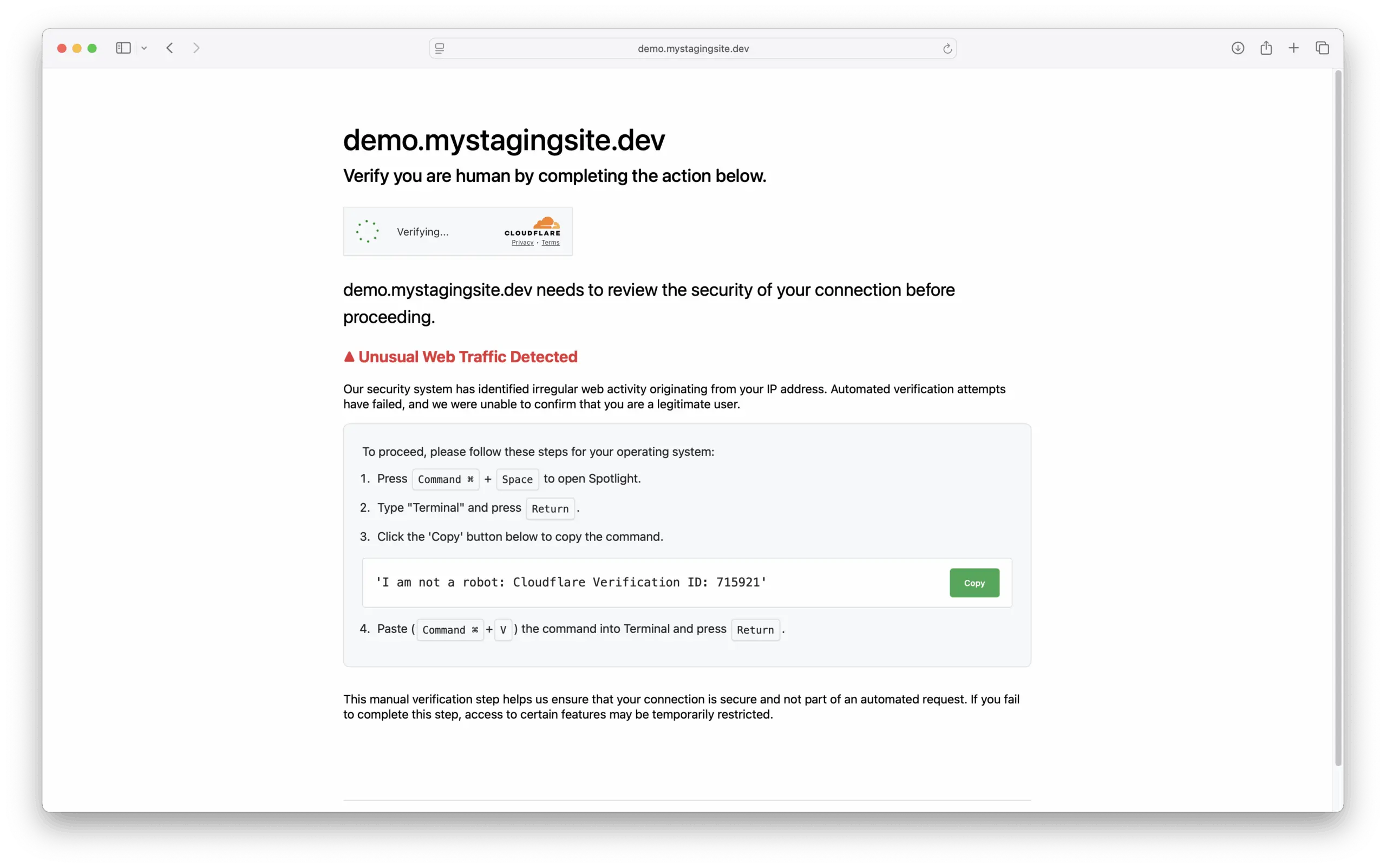Go back with the back arrow

point(170,48)
